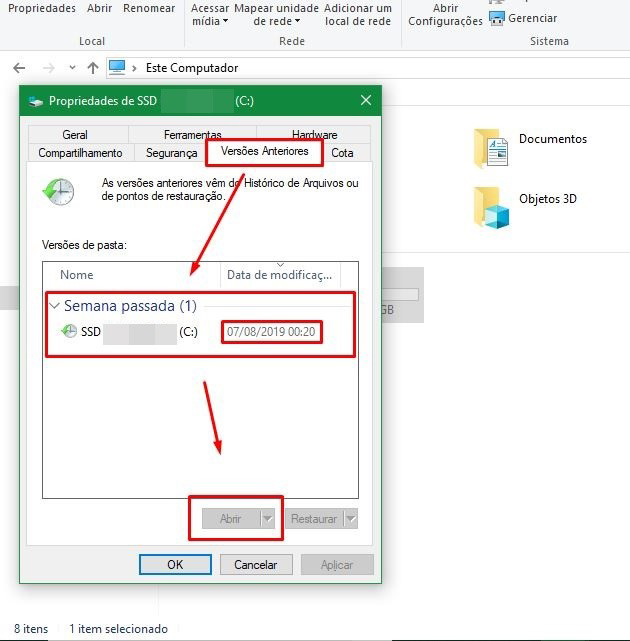
Task: Click the Propriedades ribbon button
Action: (42, 8)
